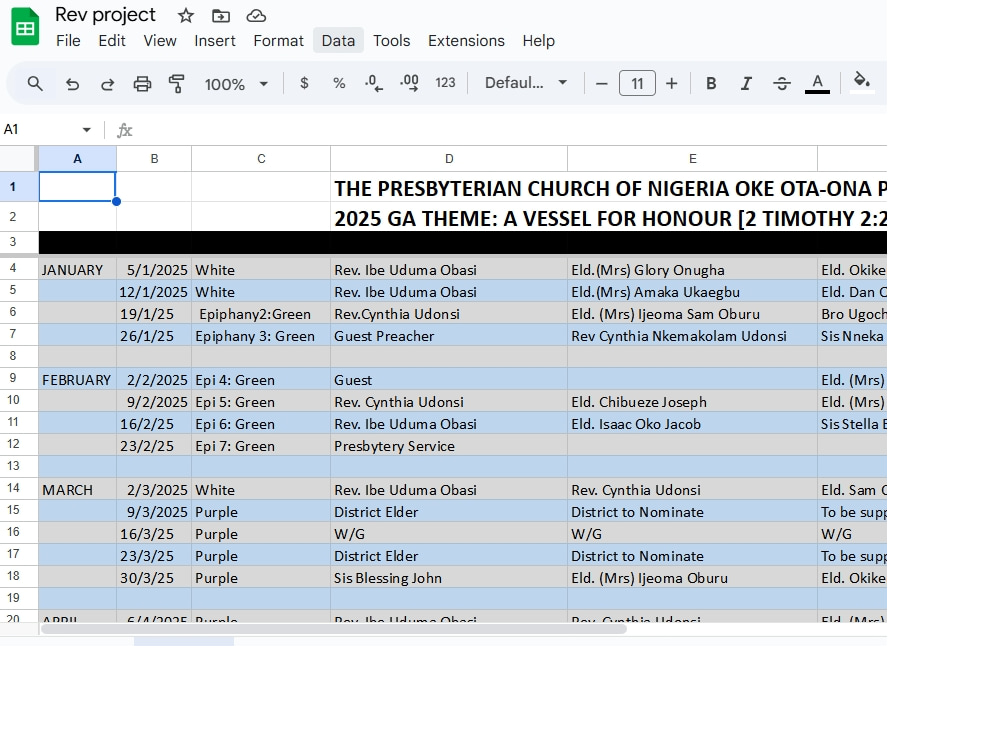The image size is (1000, 750).
Task: Click the font size input field
Action: click(637, 84)
